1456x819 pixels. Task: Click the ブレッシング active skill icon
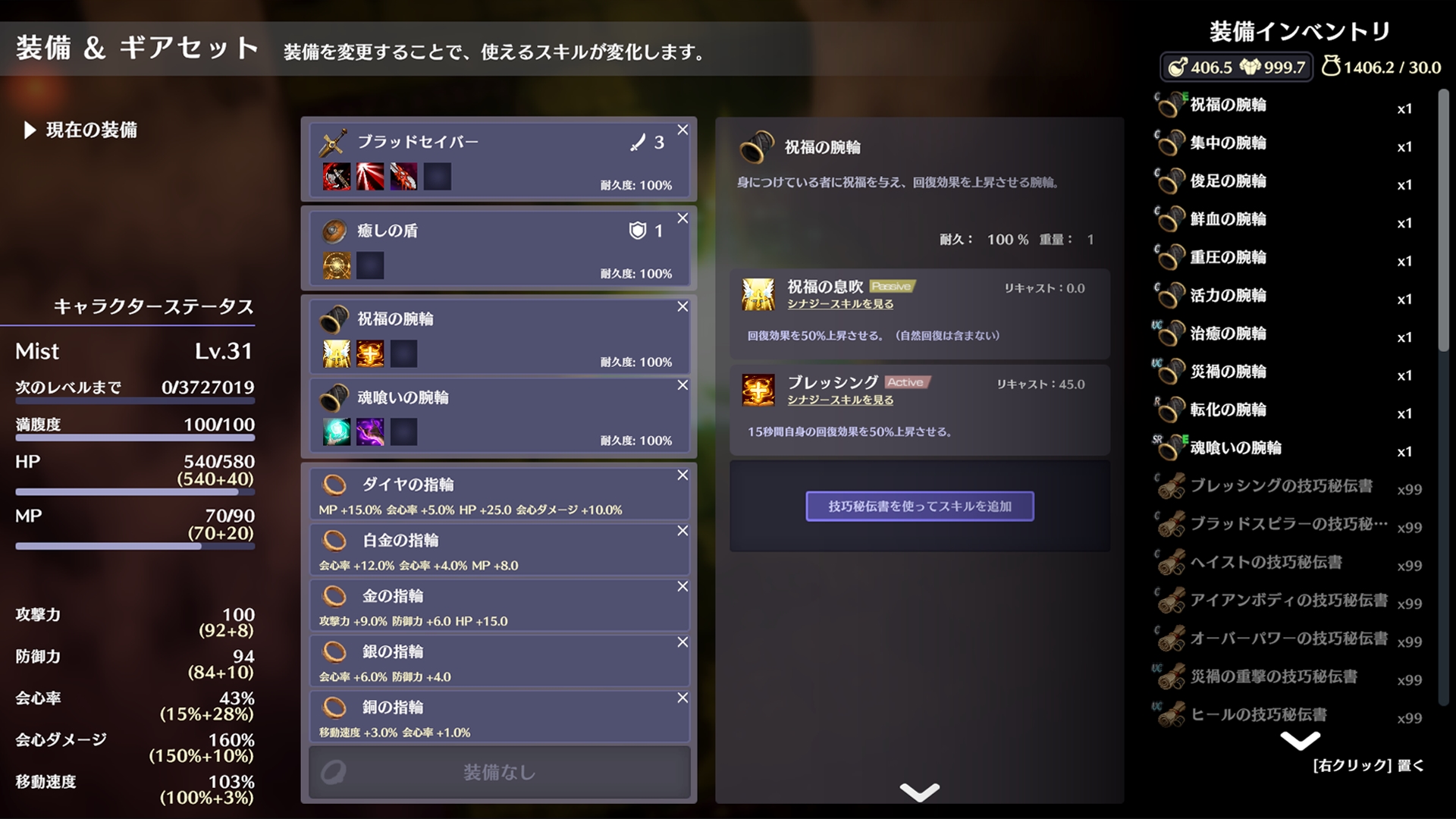[x=758, y=391]
